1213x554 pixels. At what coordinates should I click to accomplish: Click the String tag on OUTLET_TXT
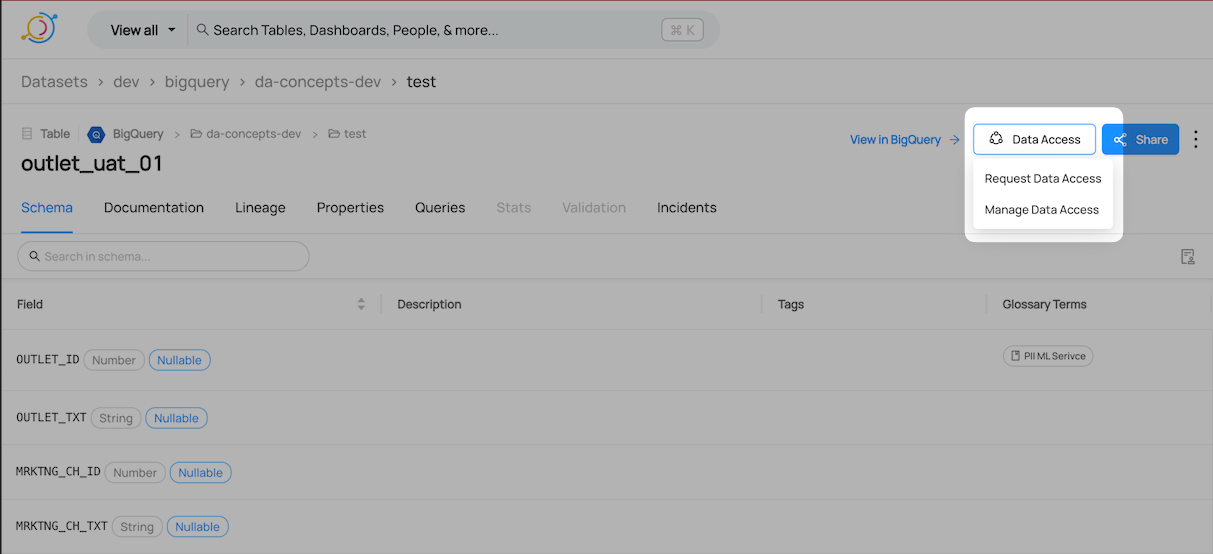coord(116,418)
